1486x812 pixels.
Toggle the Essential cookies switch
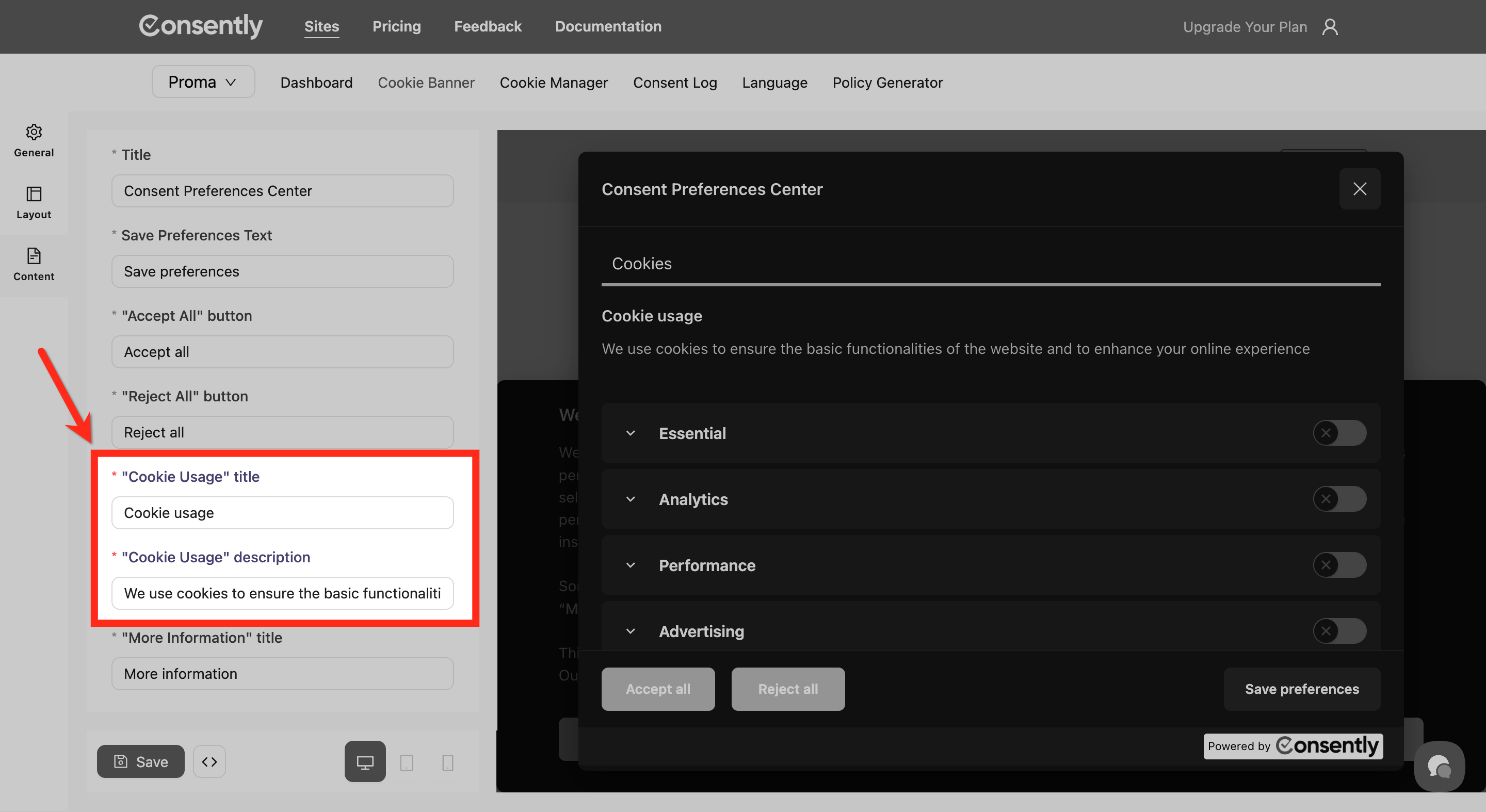[1339, 433]
